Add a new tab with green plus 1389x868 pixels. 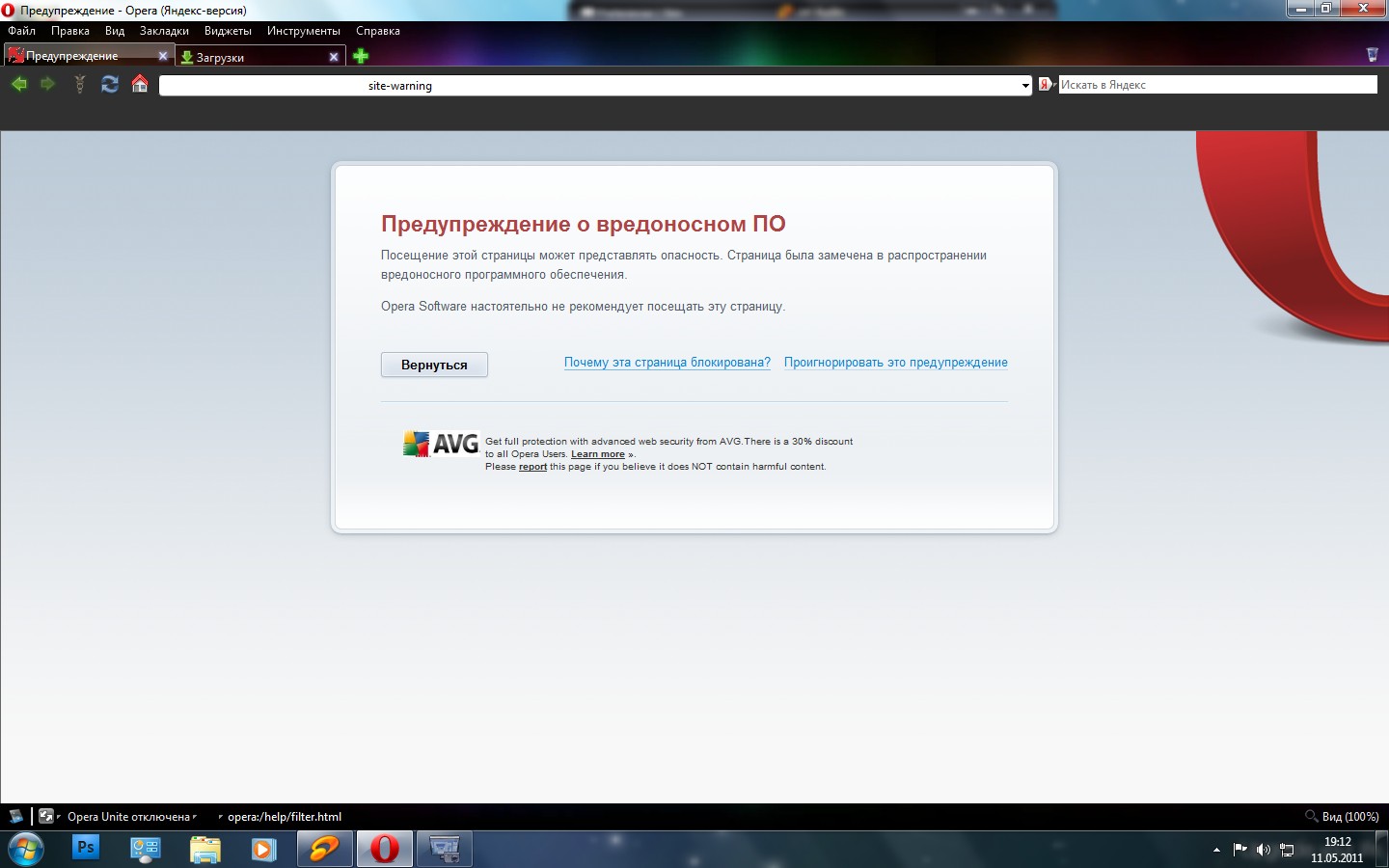tap(361, 56)
